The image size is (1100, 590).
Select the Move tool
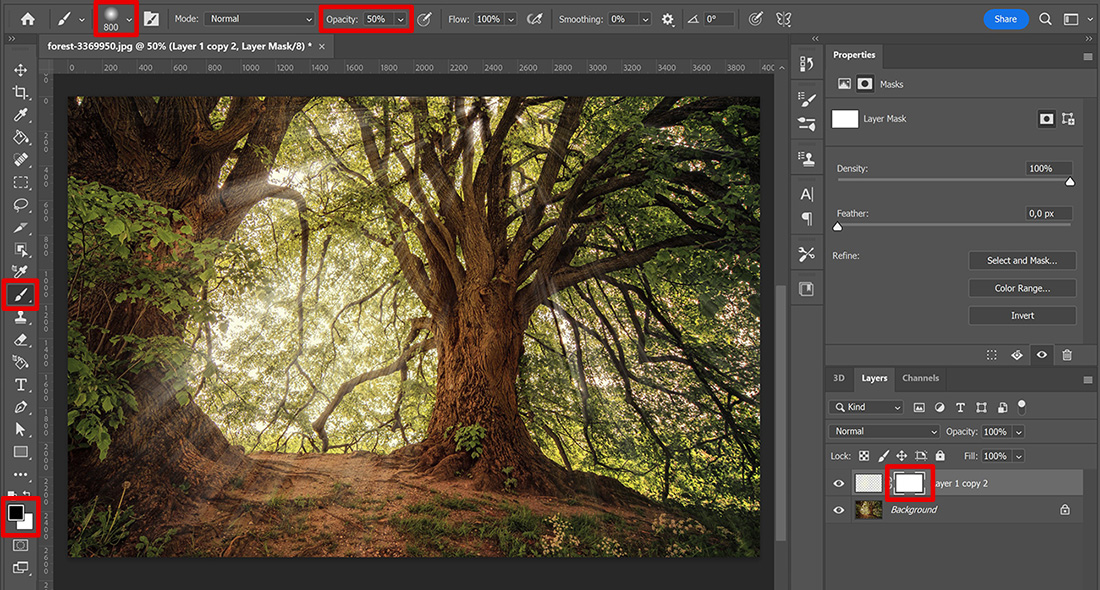pyautogui.click(x=22, y=70)
